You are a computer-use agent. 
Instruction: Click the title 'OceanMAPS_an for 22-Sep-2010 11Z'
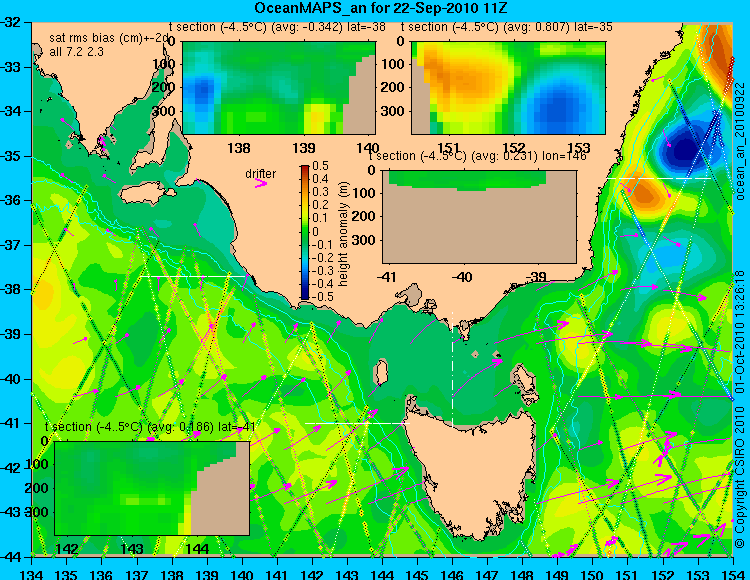pos(380,8)
